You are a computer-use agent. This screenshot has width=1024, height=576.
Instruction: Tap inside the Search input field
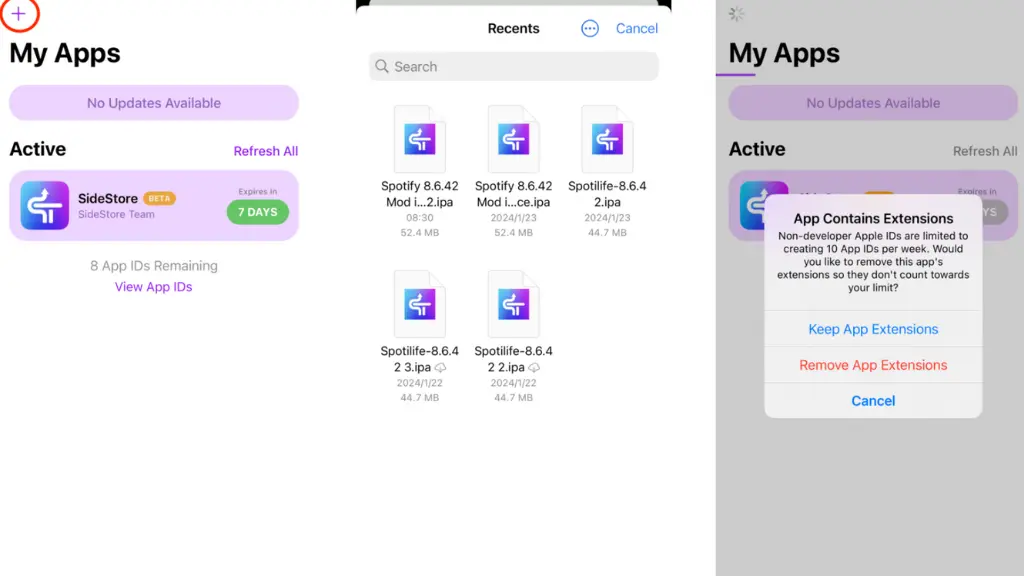500,66
